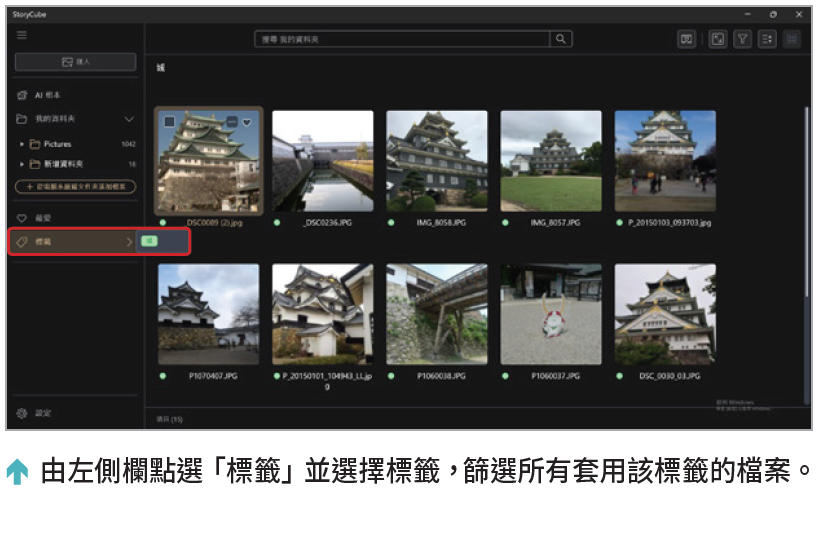Select the green 城 tag in flyout
This screenshot has height=533, width=818.
[149, 241]
